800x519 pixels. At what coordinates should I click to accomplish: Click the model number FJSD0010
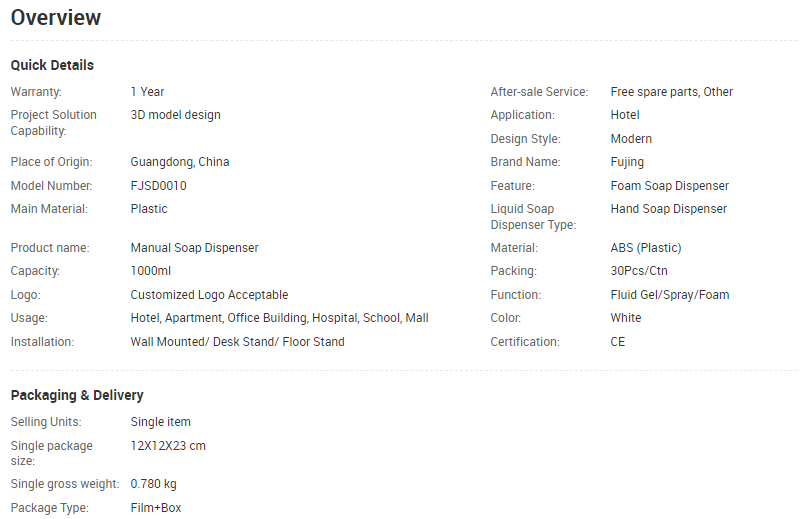[x=159, y=186]
